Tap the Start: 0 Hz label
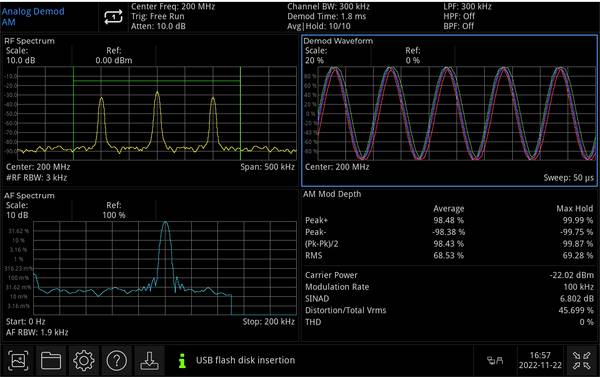 click(x=25, y=322)
